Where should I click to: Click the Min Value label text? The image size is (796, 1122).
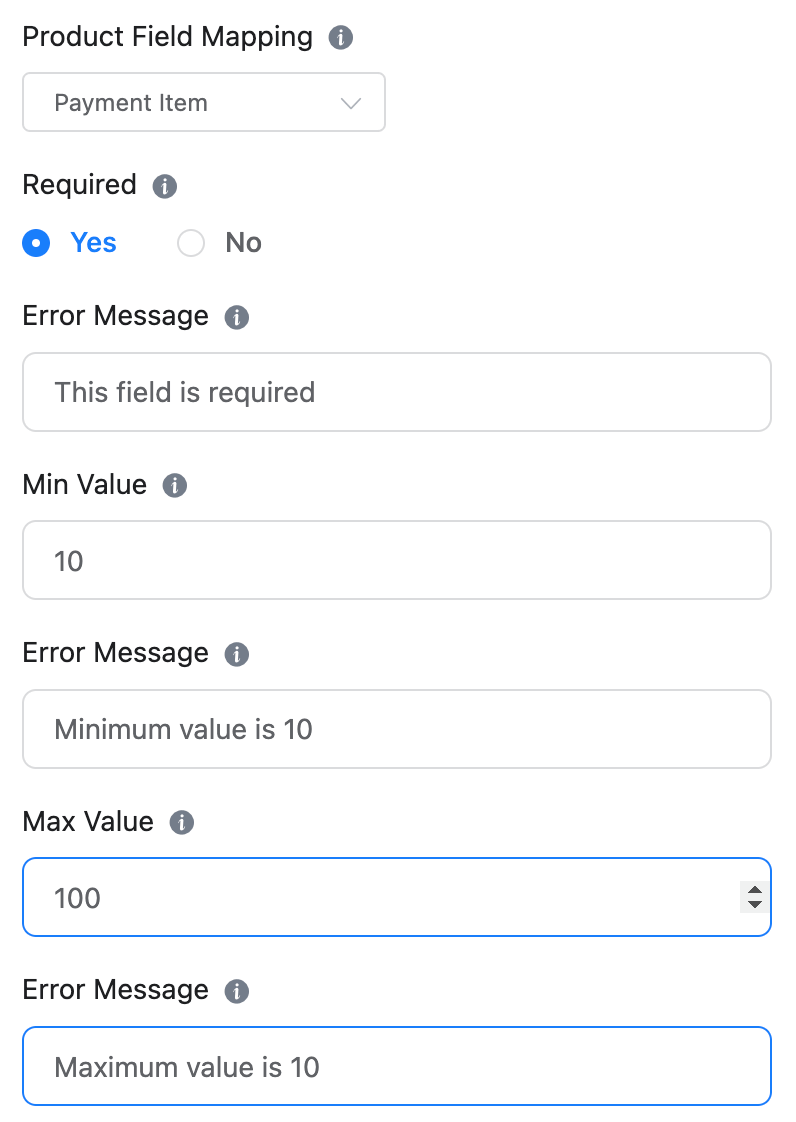tap(85, 485)
